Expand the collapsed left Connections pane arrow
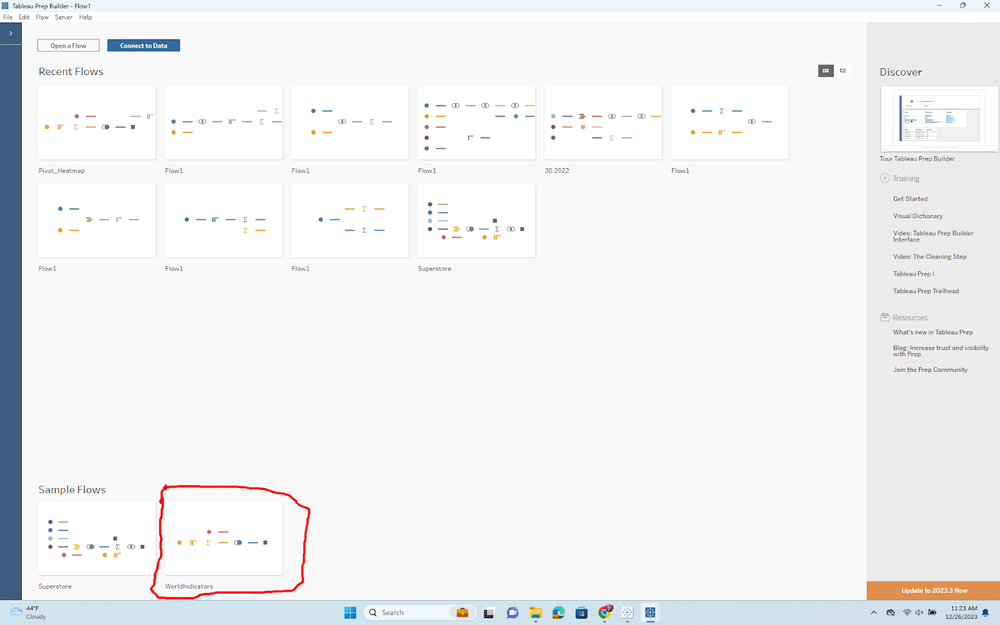Screen dimensions: 1000x625 click(10, 33)
